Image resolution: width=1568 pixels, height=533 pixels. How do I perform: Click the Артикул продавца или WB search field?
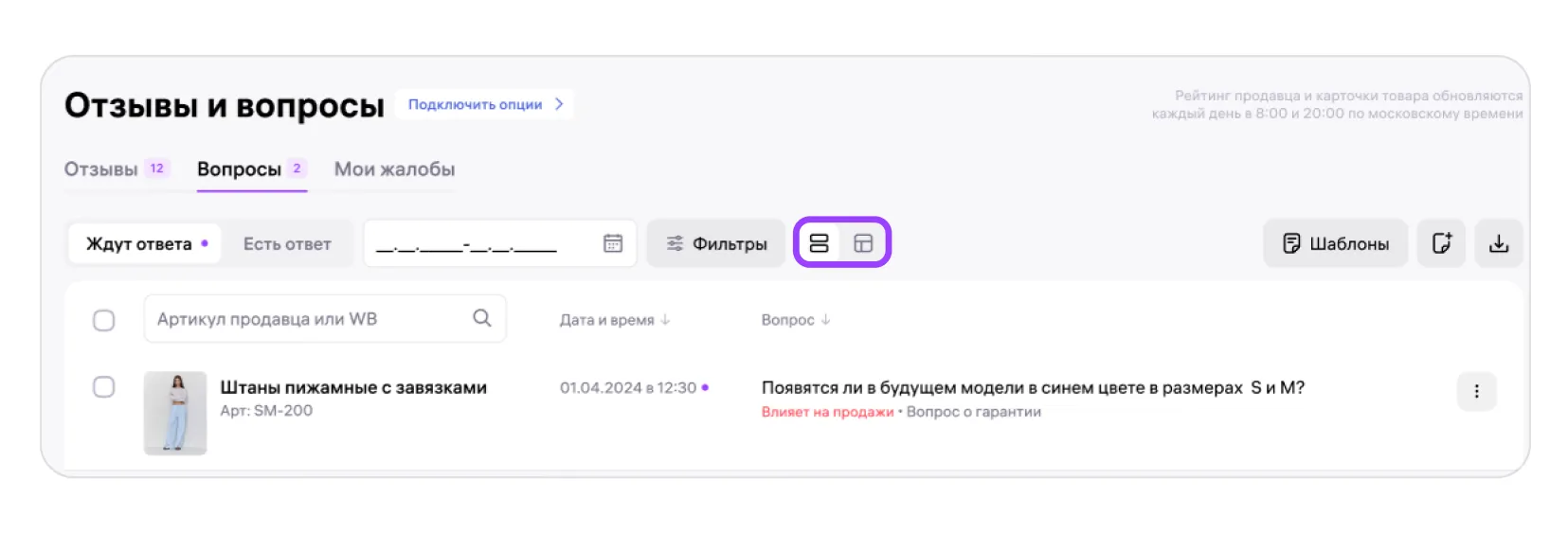click(x=308, y=319)
